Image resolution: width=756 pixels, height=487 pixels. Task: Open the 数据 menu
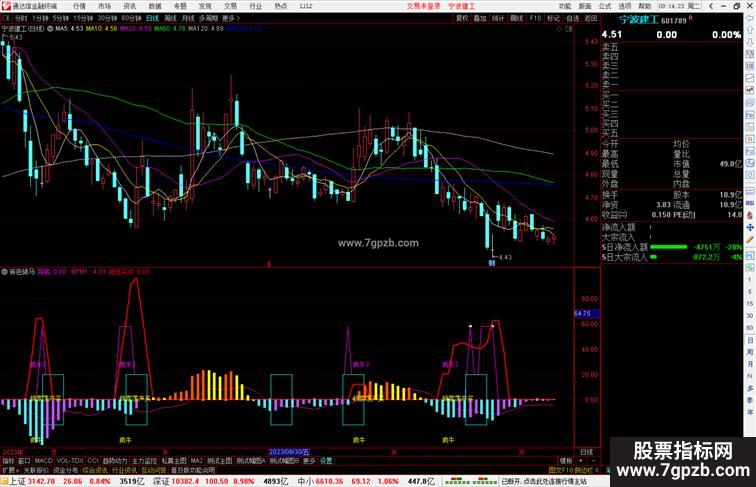tap(155, 6)
